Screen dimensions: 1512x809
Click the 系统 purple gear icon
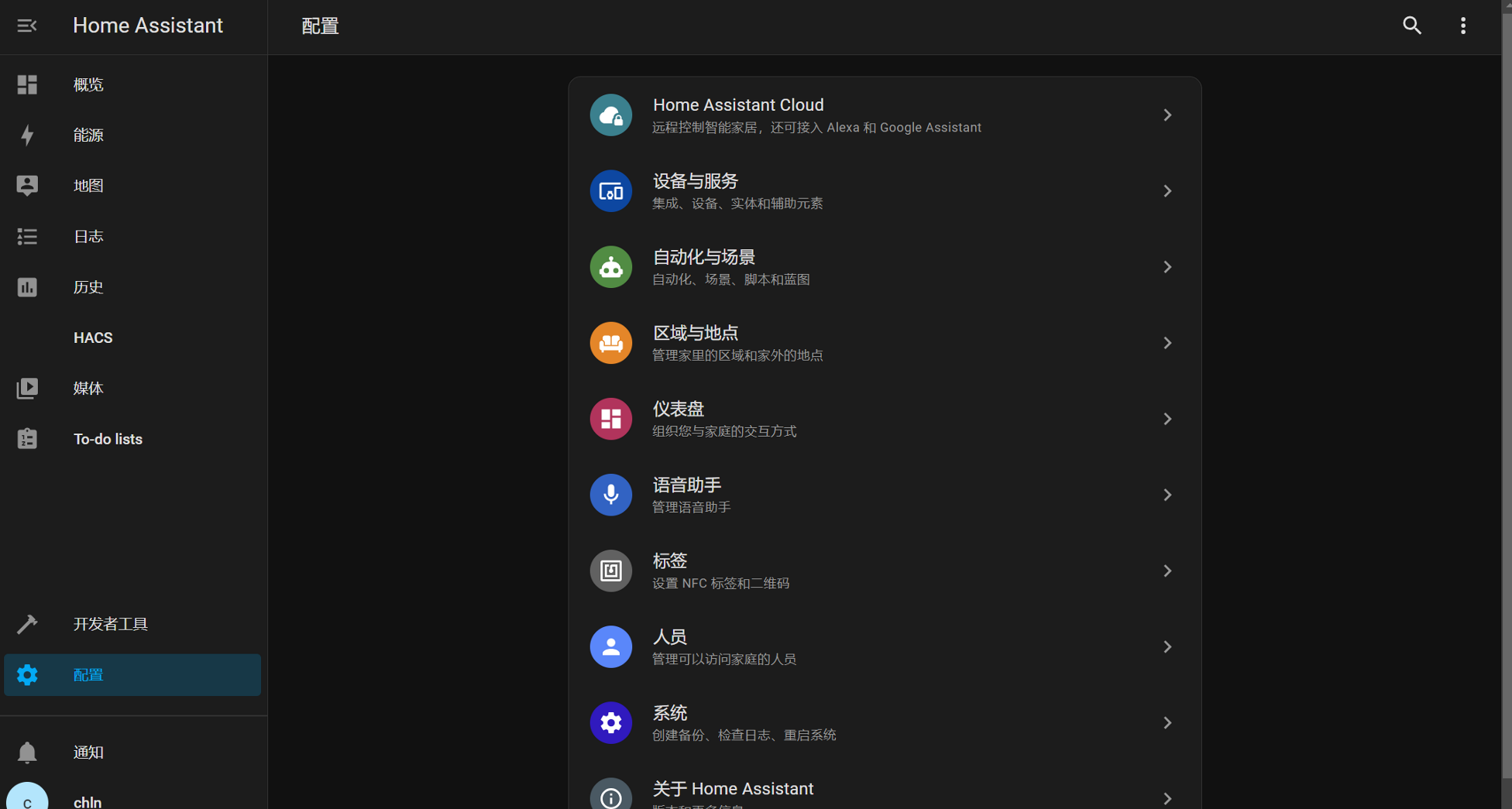(611, 722)
